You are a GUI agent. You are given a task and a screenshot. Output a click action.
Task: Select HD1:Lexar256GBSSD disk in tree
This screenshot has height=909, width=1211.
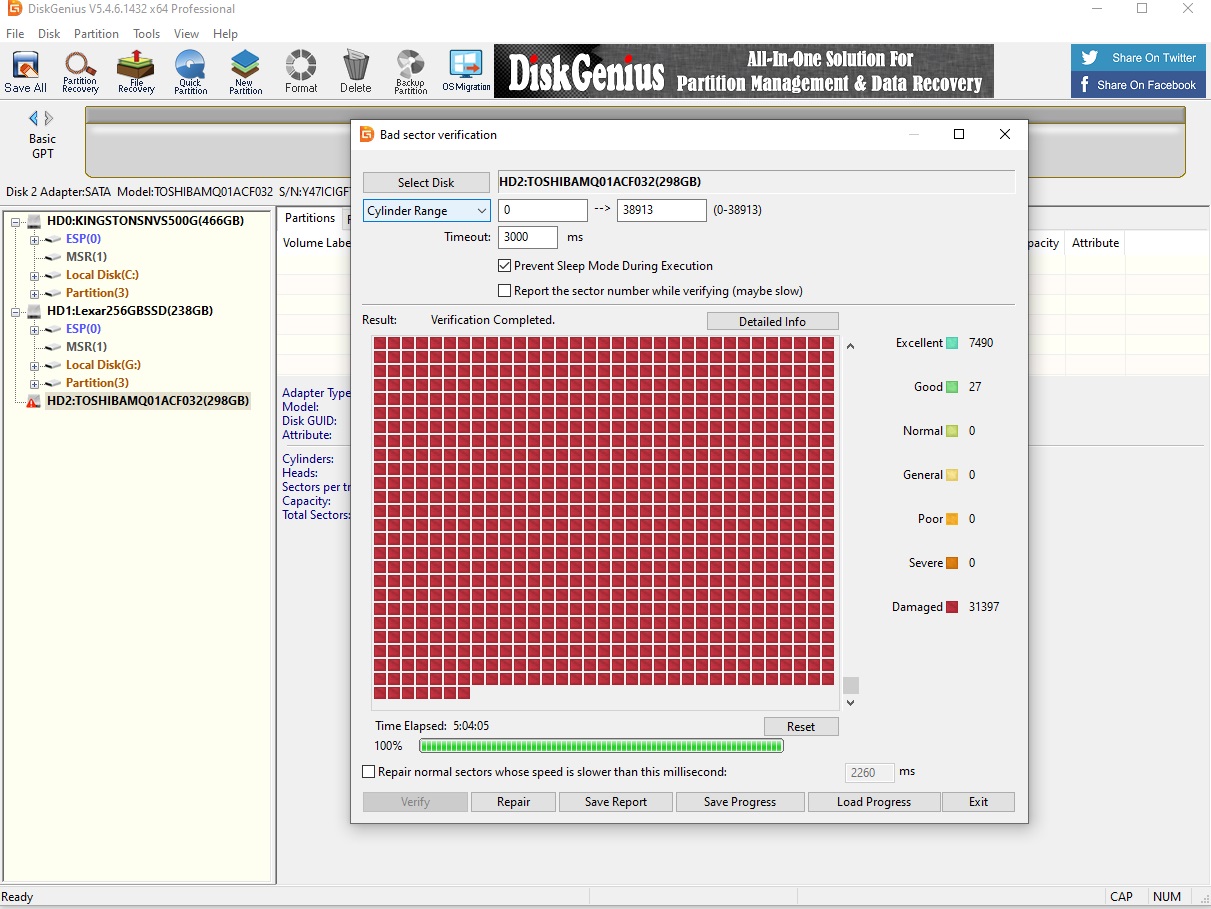coord(130,311)
